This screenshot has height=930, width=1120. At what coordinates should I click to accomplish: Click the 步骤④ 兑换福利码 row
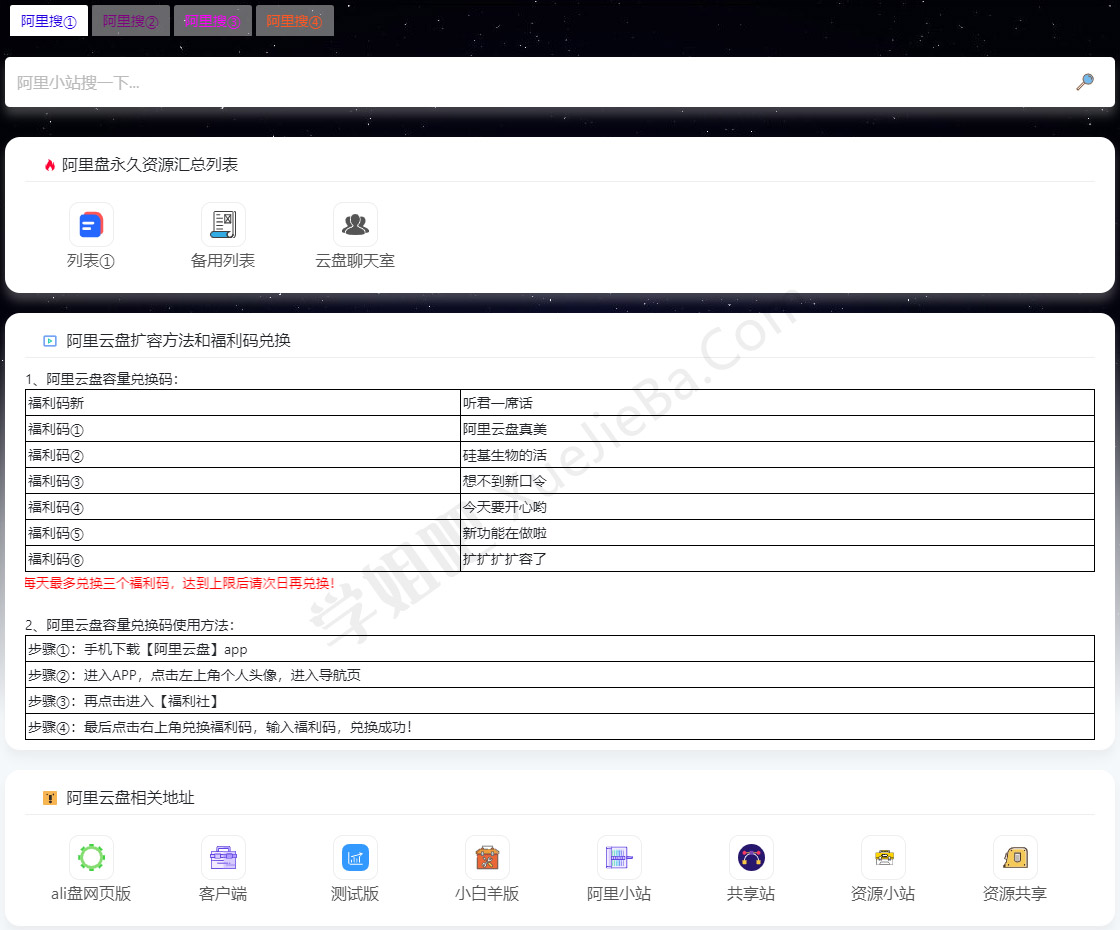point(560,726)
